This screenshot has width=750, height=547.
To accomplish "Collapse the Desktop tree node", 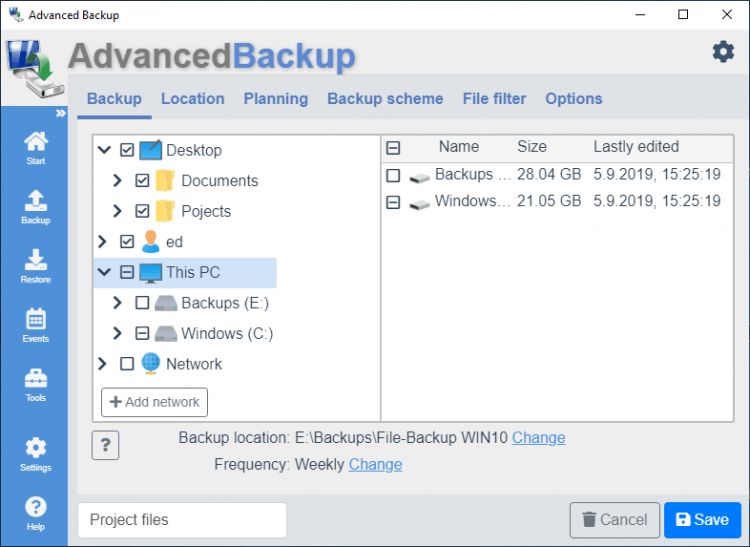I will pyautogui.click(x=104, y=150).
